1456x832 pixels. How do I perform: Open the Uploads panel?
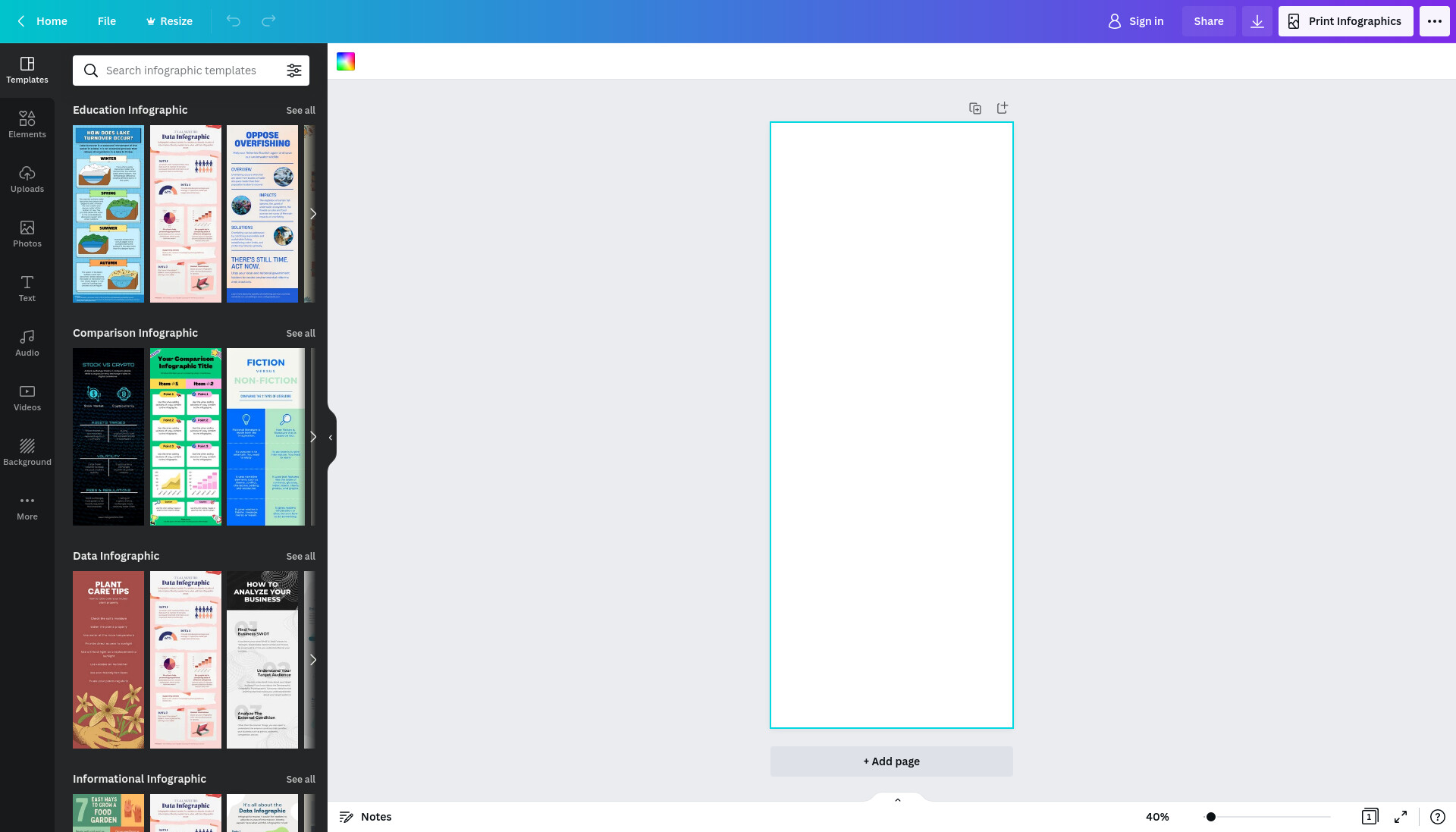pyautogui.click(x=27, y=179)
